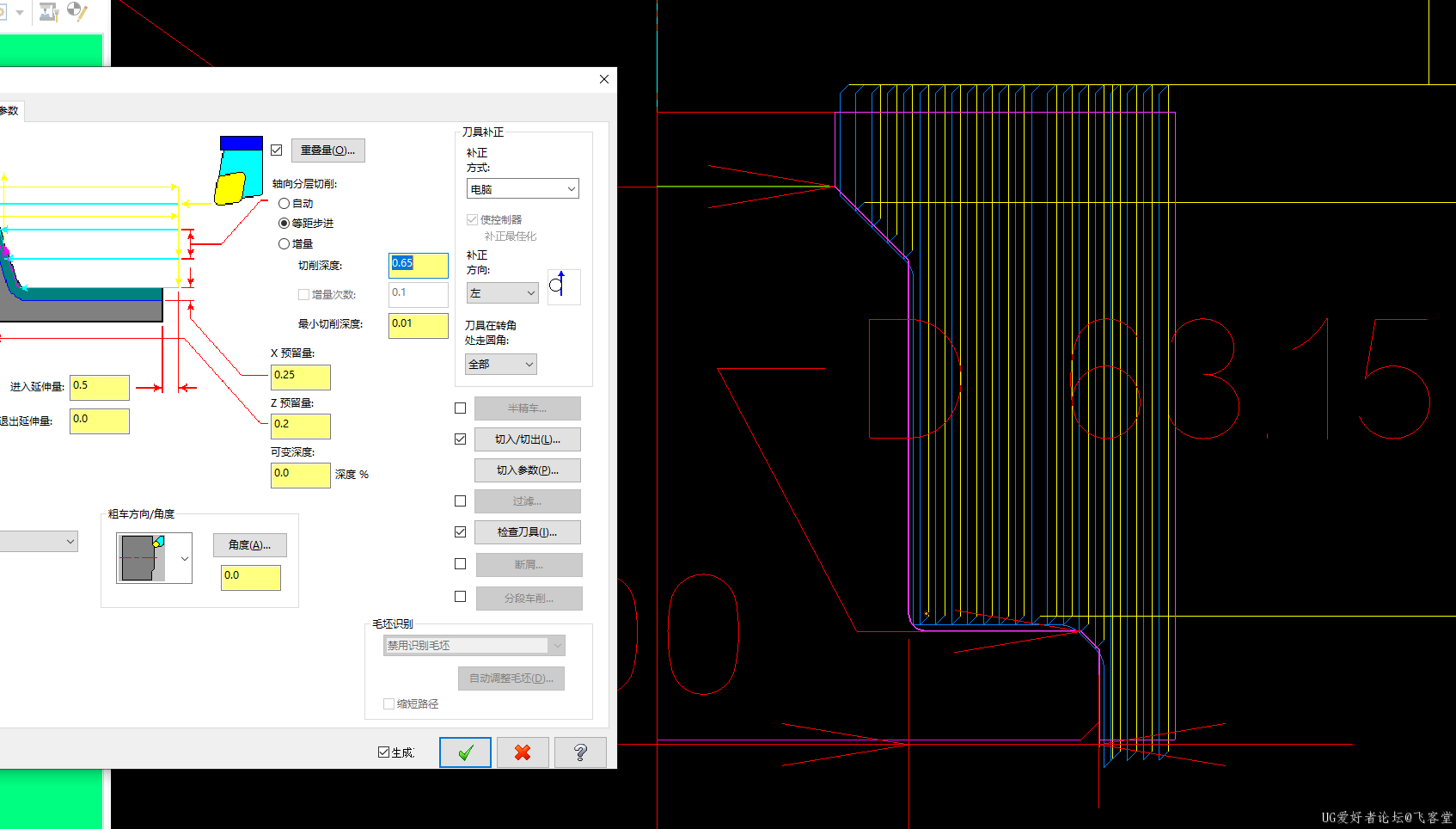The image size is (1456, 829).
Task: Toggle the 生成 checkbox
Action: [x=383, y=752]
